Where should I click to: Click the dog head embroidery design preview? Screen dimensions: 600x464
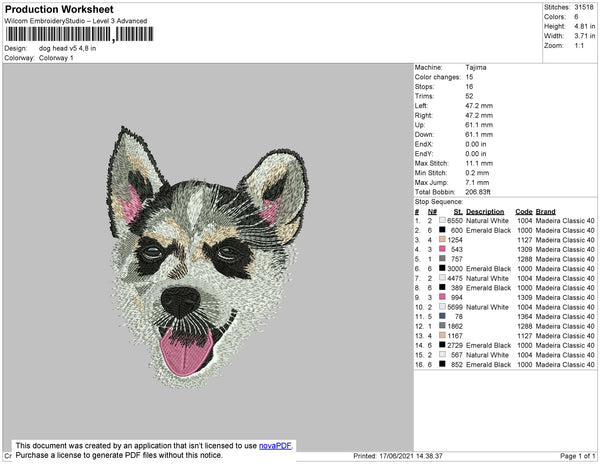click(205, 252)
